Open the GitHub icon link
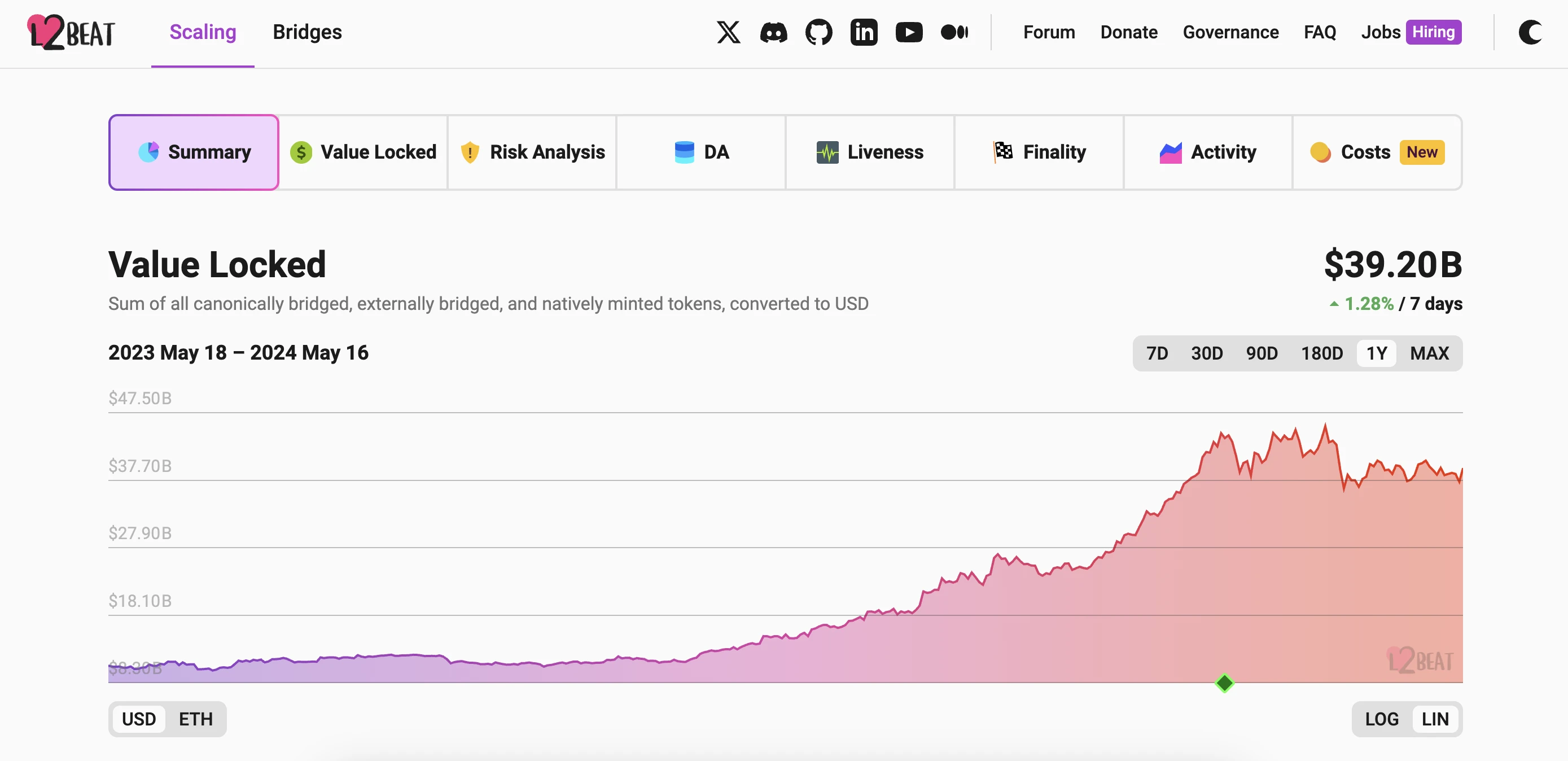 (x=818, y=32)
